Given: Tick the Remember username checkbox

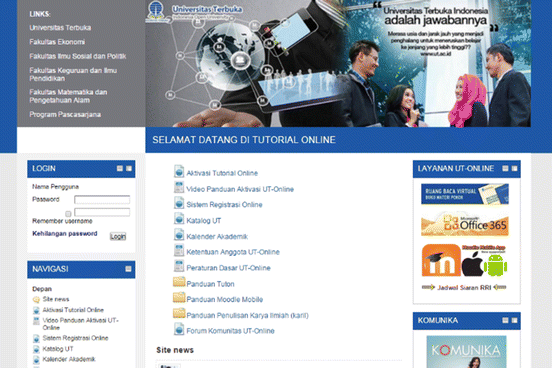Looking at the screenshot, I should pyautogui.click(x=68, y=214).
